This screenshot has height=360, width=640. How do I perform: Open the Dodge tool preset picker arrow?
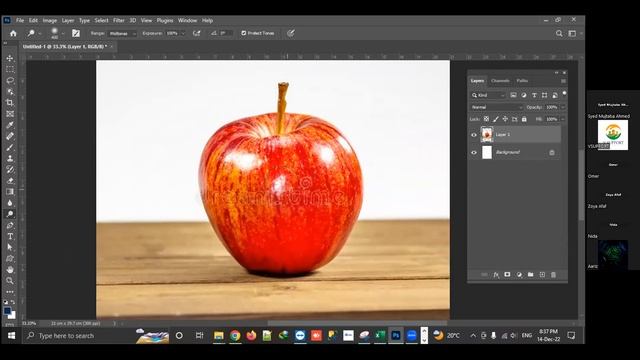(x=40, y=33)
